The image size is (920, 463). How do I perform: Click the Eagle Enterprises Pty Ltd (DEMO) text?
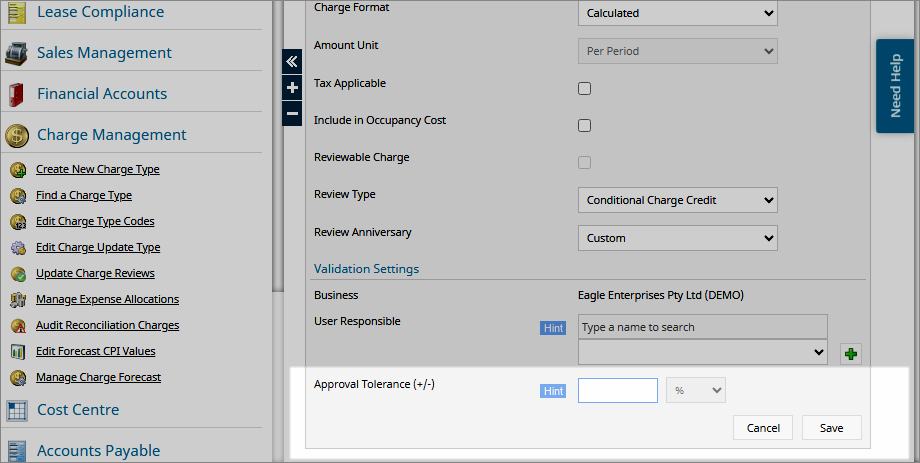click(x=661, y=295)
